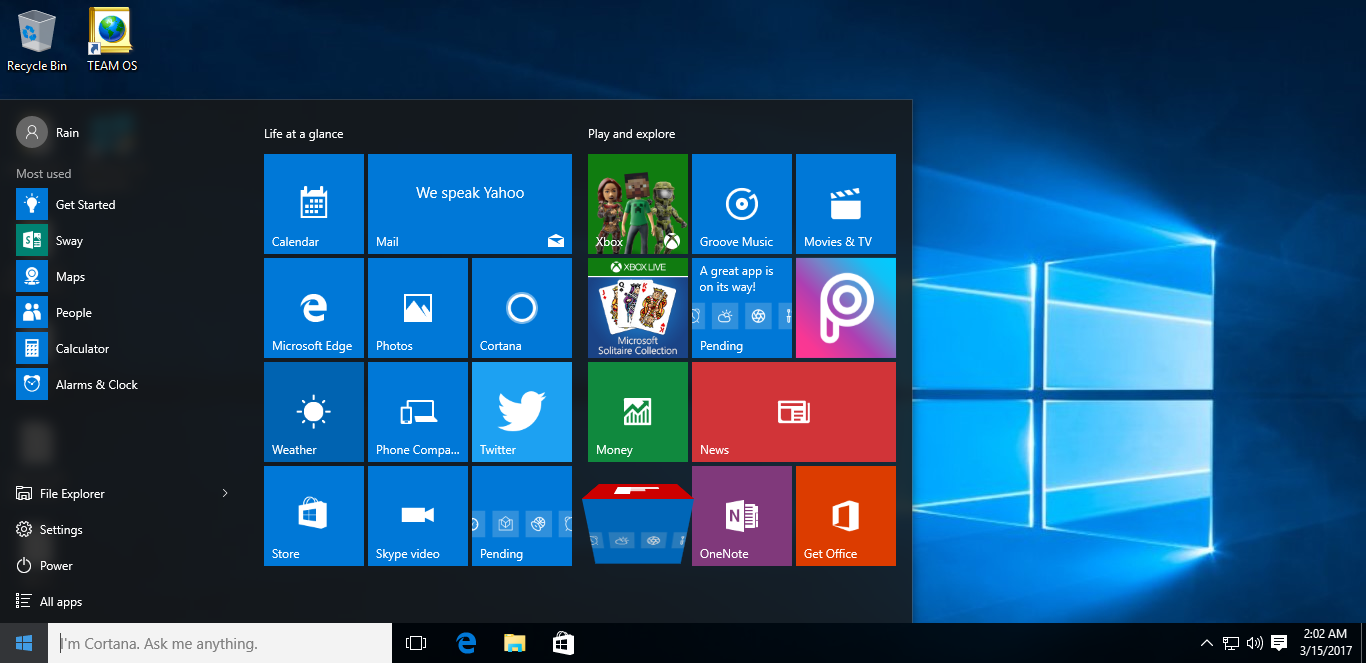Click the Rain user account

(x=48, y=132)
